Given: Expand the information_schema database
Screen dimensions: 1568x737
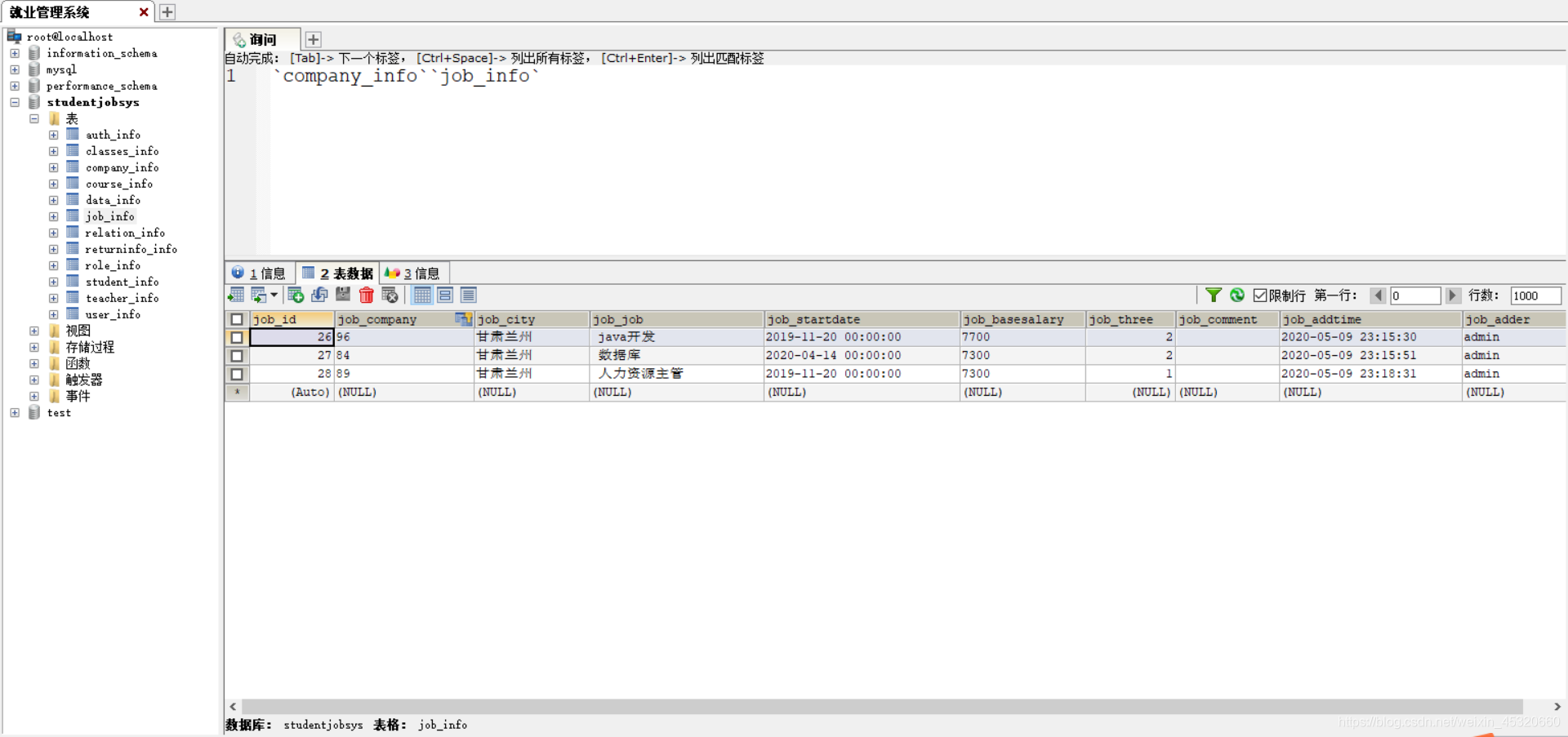Looking at the screenshot, I should [x=15, y=53].
